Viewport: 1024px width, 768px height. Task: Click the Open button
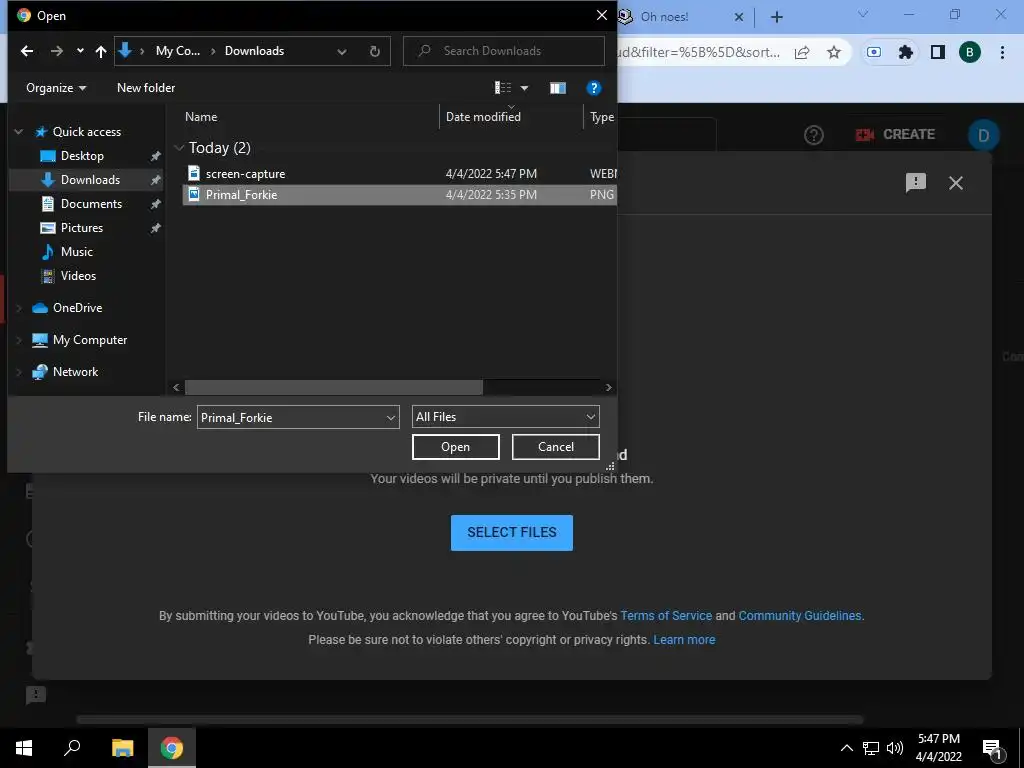pos(455,447)
